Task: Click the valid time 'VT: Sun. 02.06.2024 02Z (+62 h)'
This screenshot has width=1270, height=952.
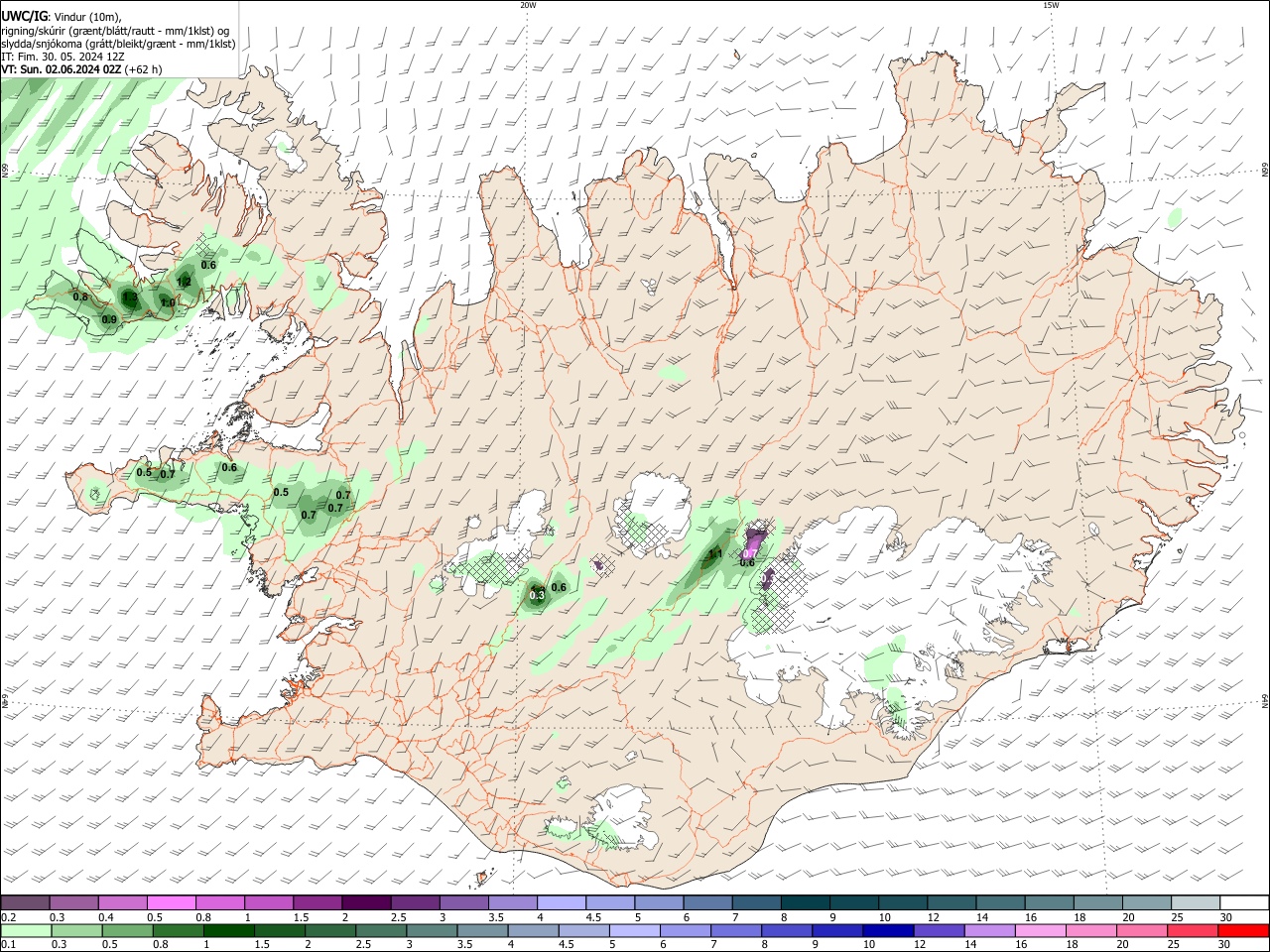Action: point(81,69)
